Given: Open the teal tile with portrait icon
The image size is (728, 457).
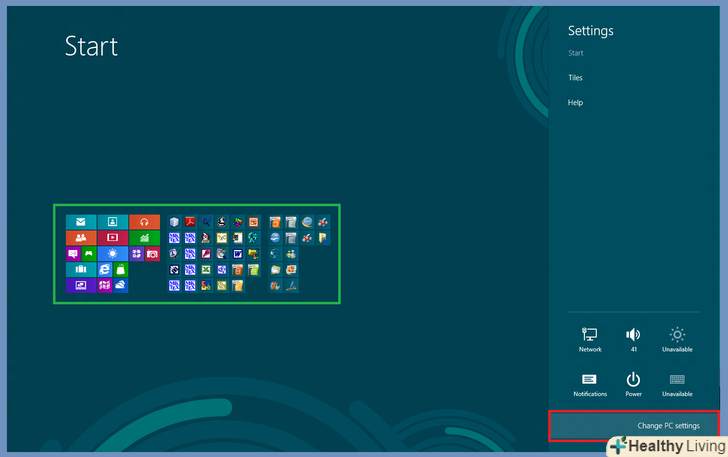Looking at the screenshot, I should click(113, 222).
